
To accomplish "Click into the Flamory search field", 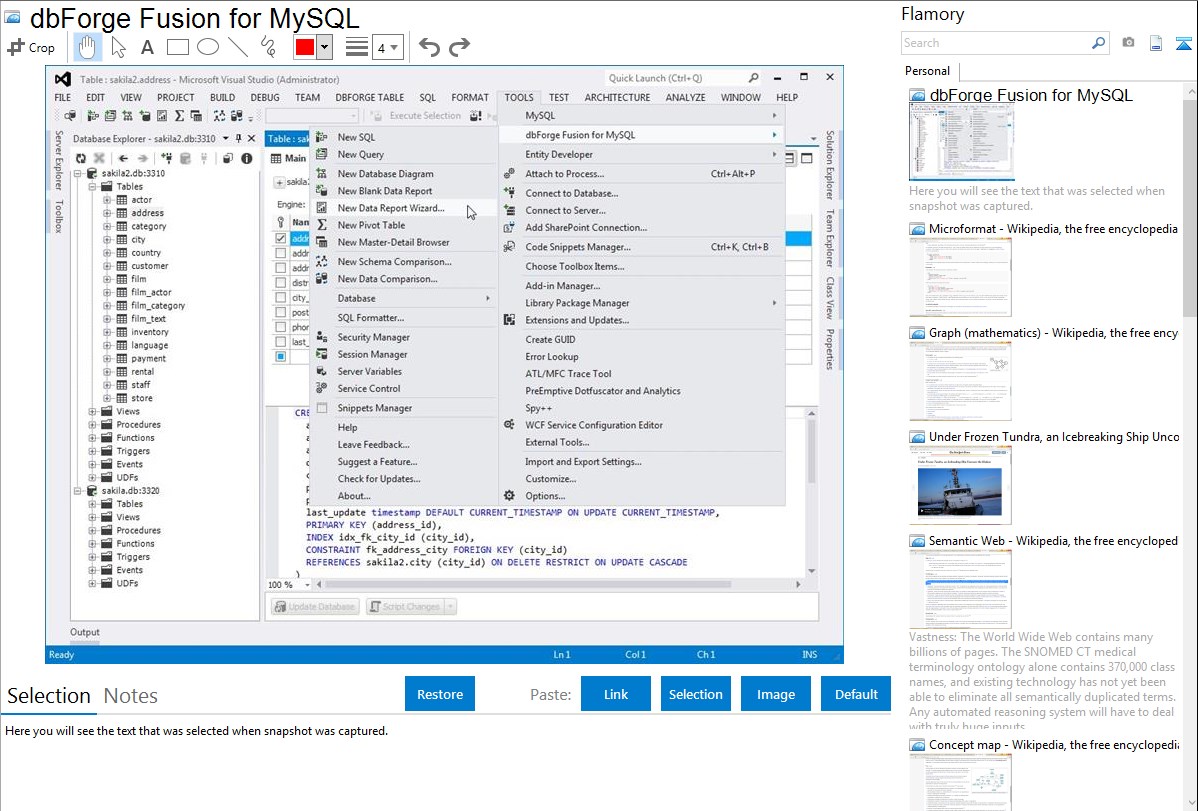I will (x=996, y=43).
